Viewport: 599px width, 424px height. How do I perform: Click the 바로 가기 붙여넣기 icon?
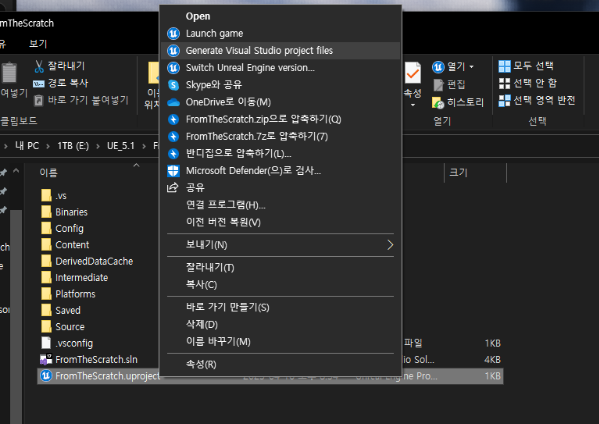click(39, 100)
